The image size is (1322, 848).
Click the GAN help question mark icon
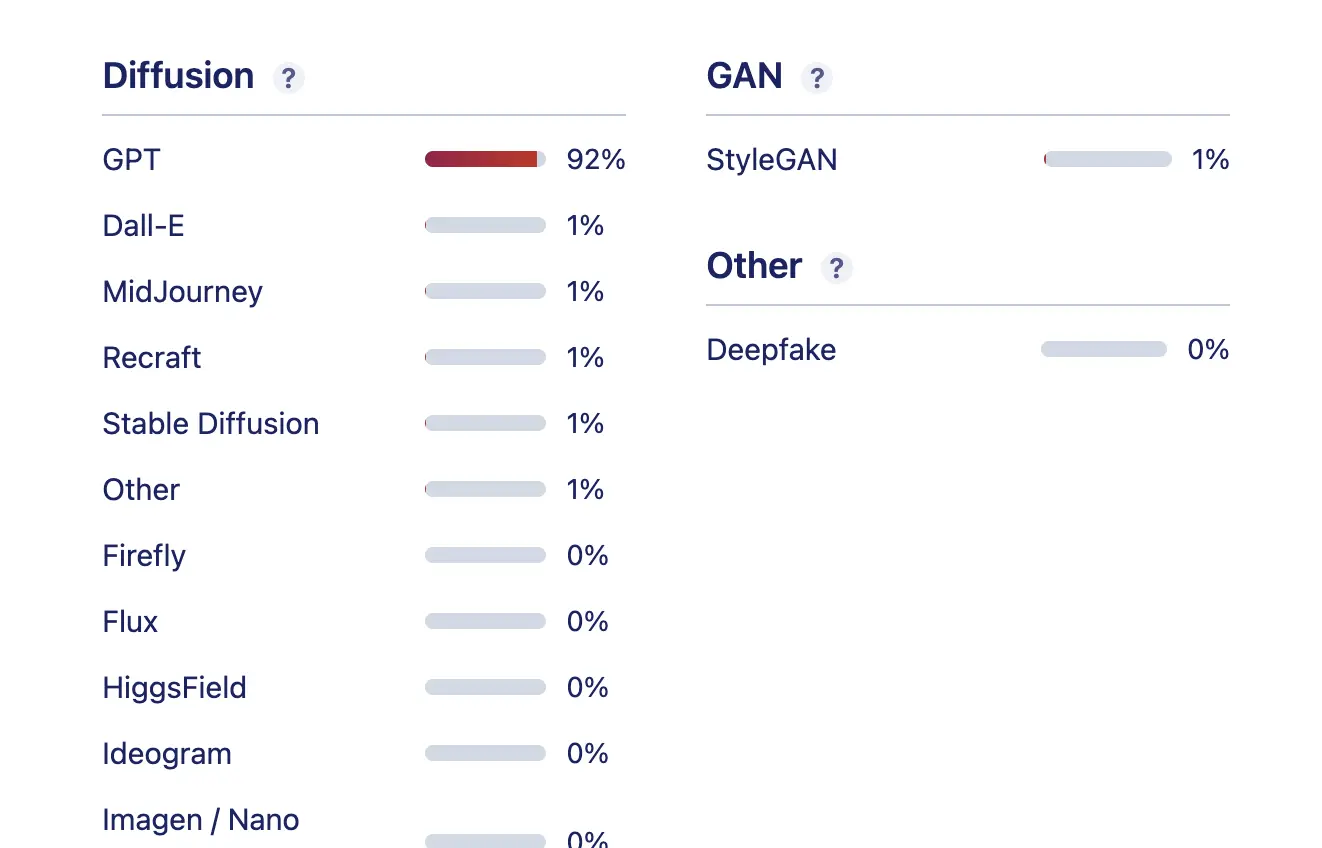(817, 78)
